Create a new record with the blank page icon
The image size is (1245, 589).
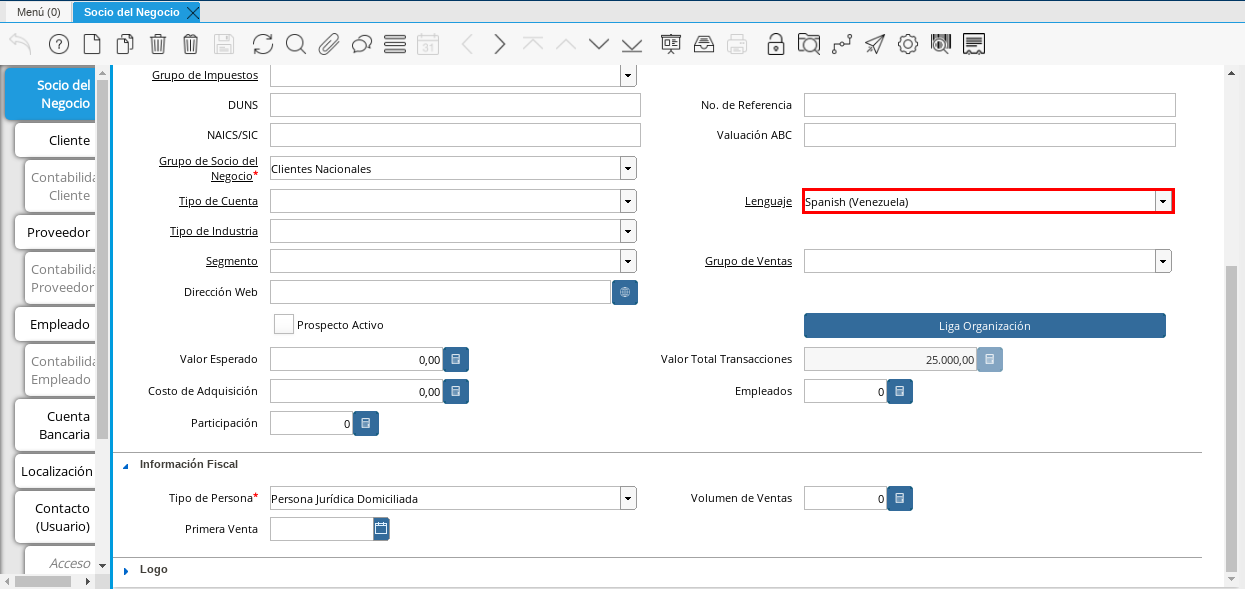(x=92, y=44)
